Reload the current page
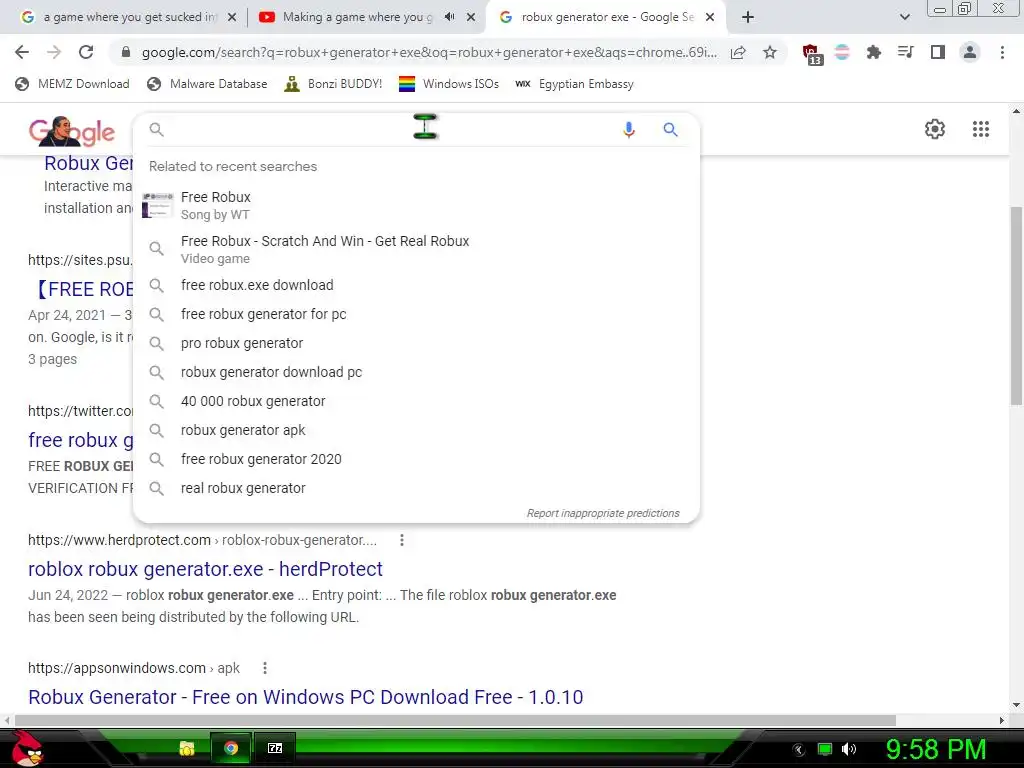 point(86,52)
